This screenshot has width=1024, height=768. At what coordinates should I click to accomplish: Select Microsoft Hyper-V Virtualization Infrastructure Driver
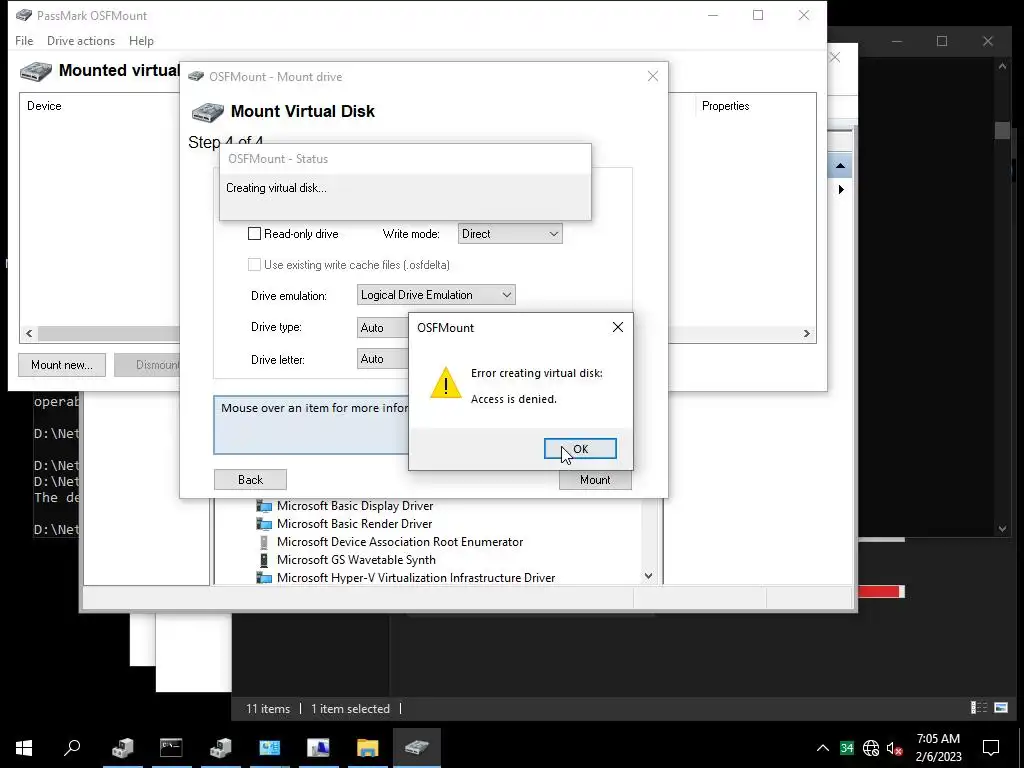coord(416,578)
